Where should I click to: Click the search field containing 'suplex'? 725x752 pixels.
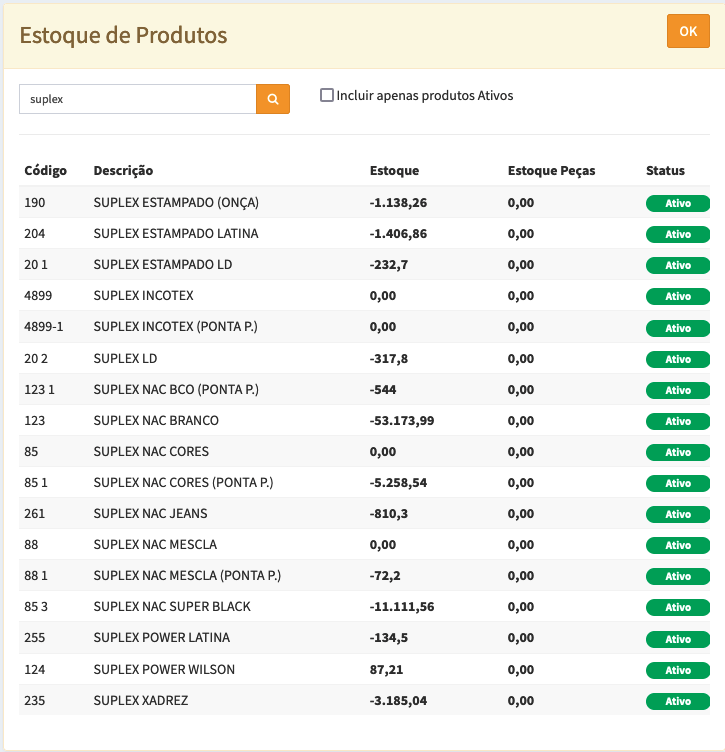(138, 99)
